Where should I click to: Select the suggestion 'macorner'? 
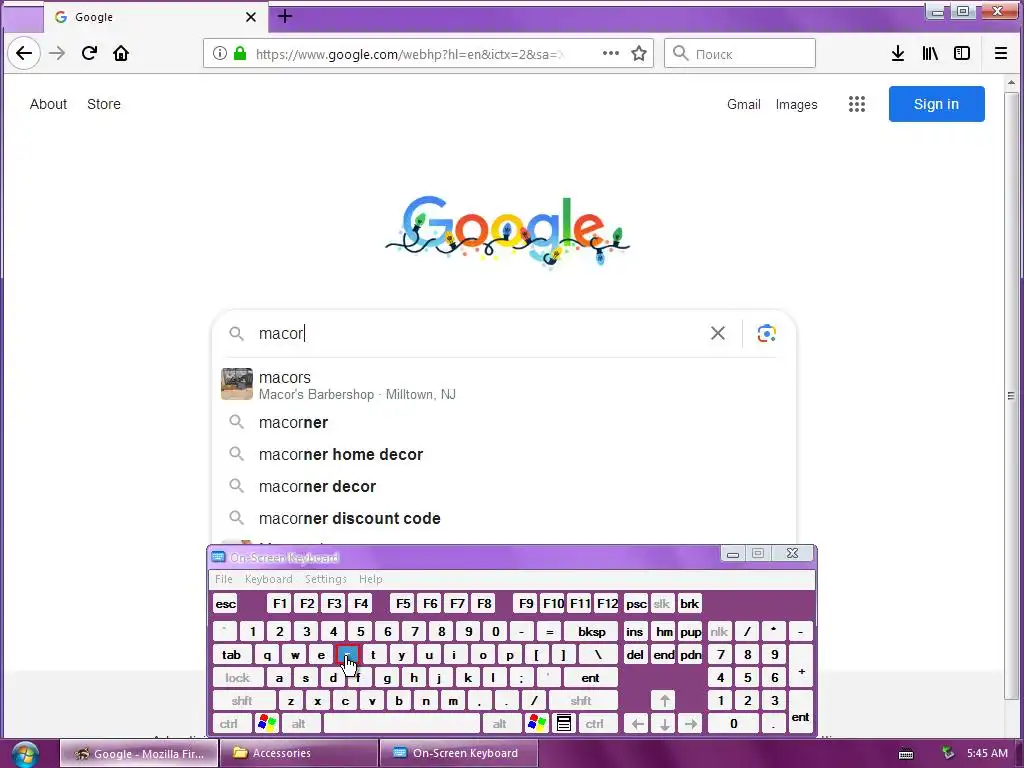coord(504,423)
